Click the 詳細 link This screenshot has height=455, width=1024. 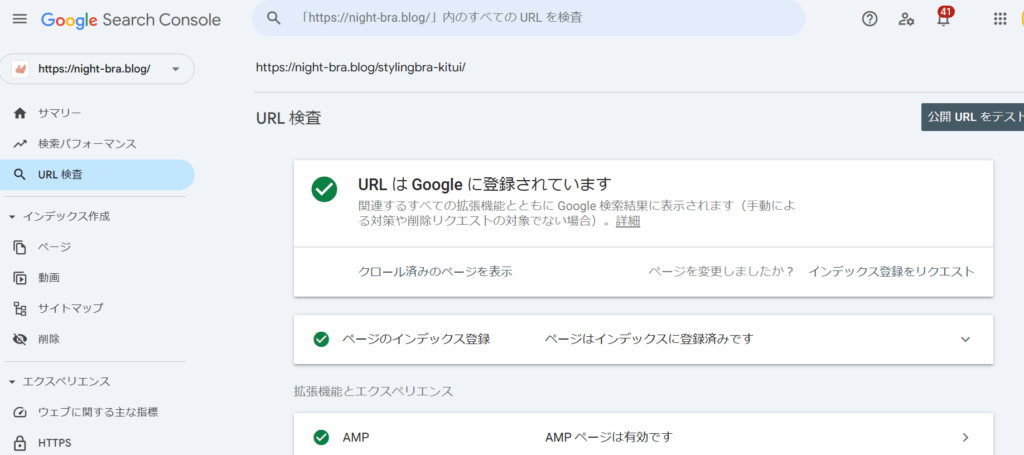coord(628,221)
